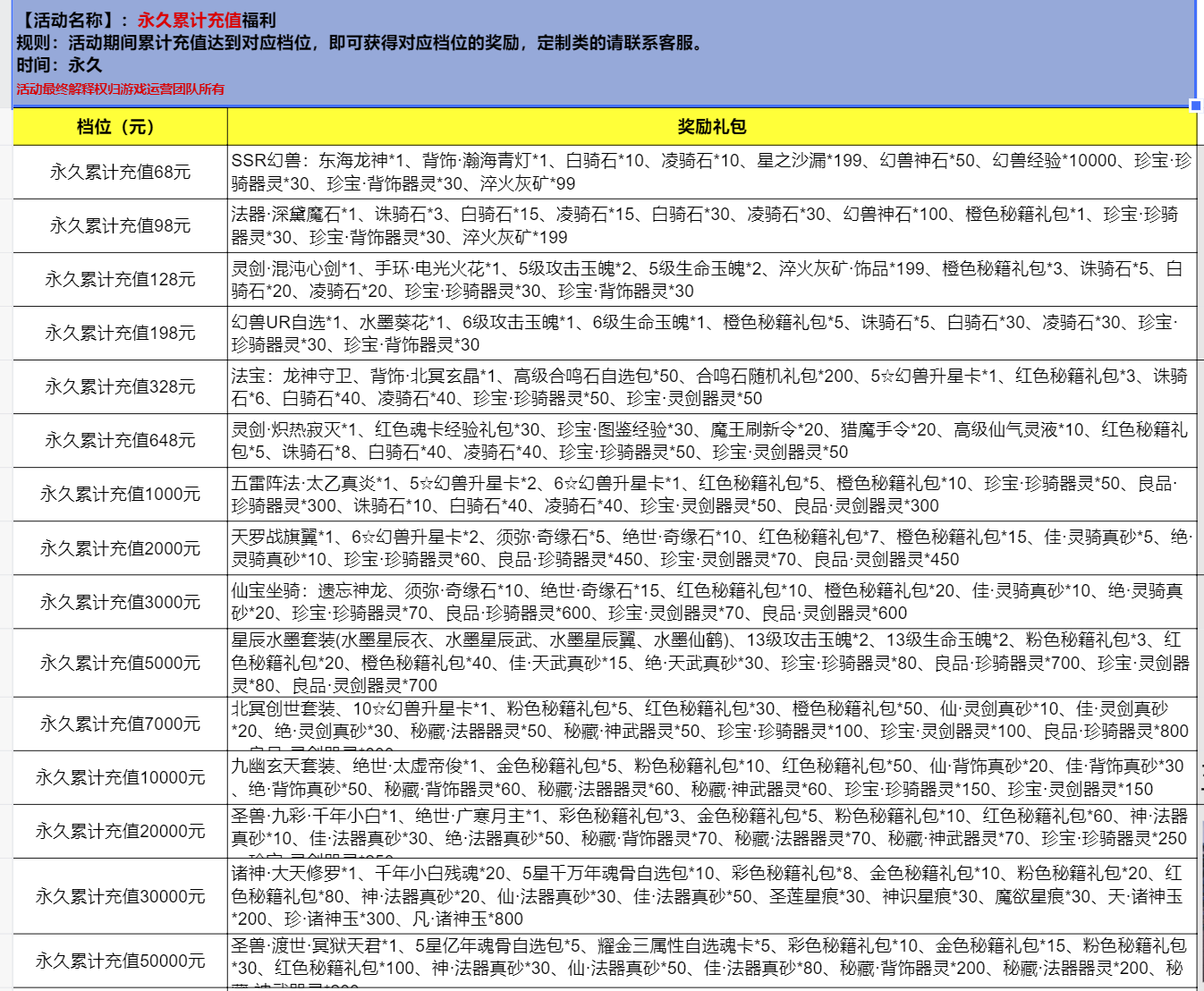The height and width of the screenshot is (991, 1204).
Task: Click the 永久累计充值128元 tier cell
Action: pos(120,279)
